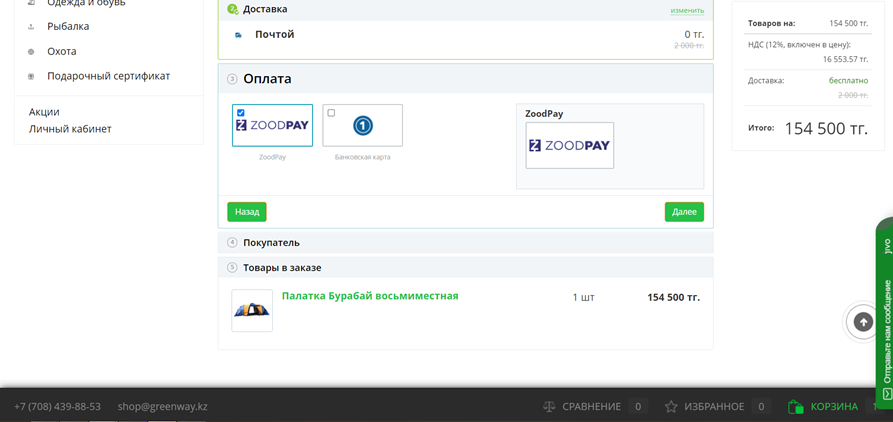The height and width of the screenshot is (422, 893).
Task: Click the comparison counter 0
Action: click(x=638, y=407)
